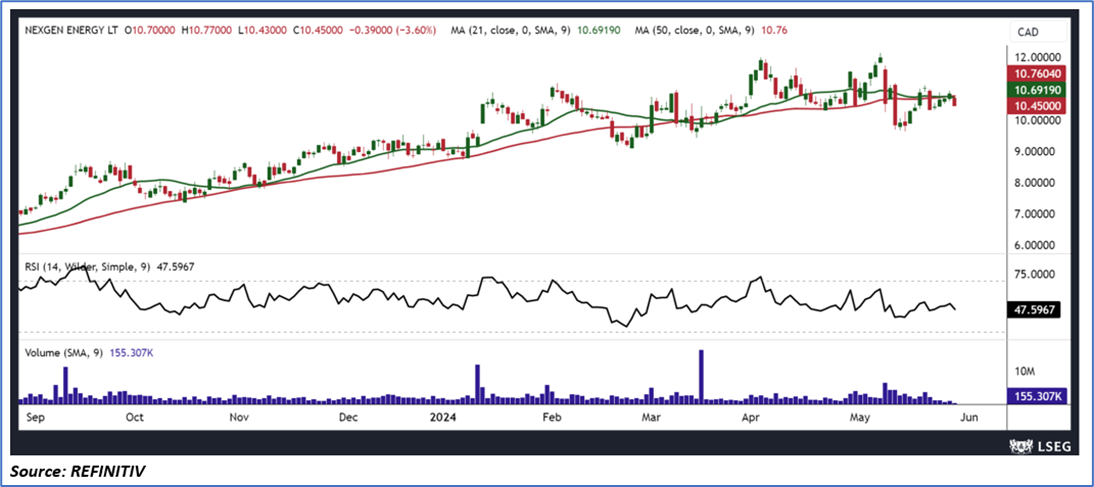
Task: Click the 155.307K value beside Volume legend
Action: (x=132, y=354)
